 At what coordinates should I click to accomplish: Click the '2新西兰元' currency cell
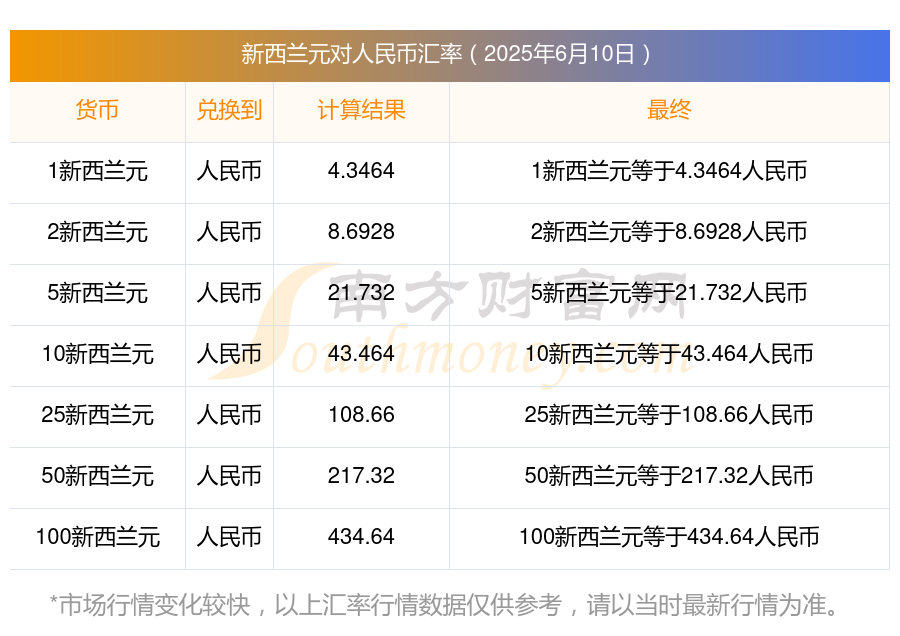[98, 232]
